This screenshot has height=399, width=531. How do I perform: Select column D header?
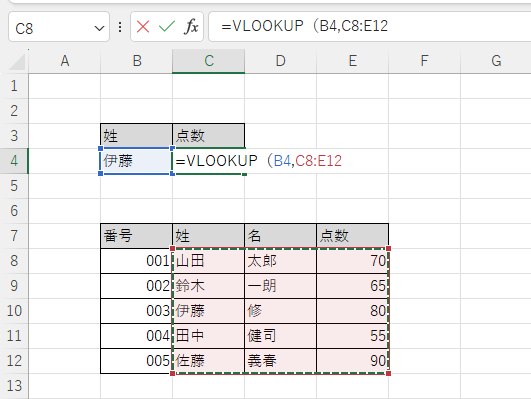pos(280,61)
